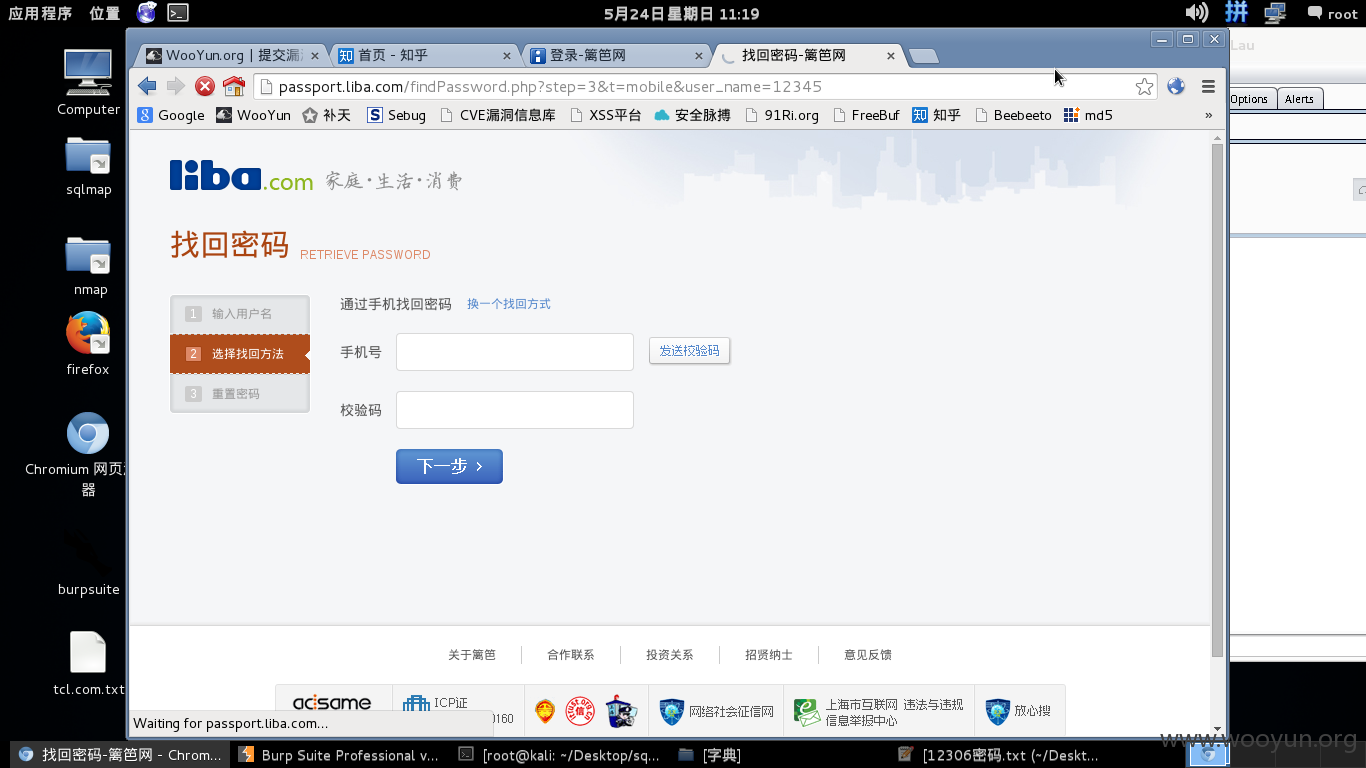This screenshot has width=1366, height=768.
Task: Open the 应用程序 menu in top panel
Action: [x=40, y=13]
